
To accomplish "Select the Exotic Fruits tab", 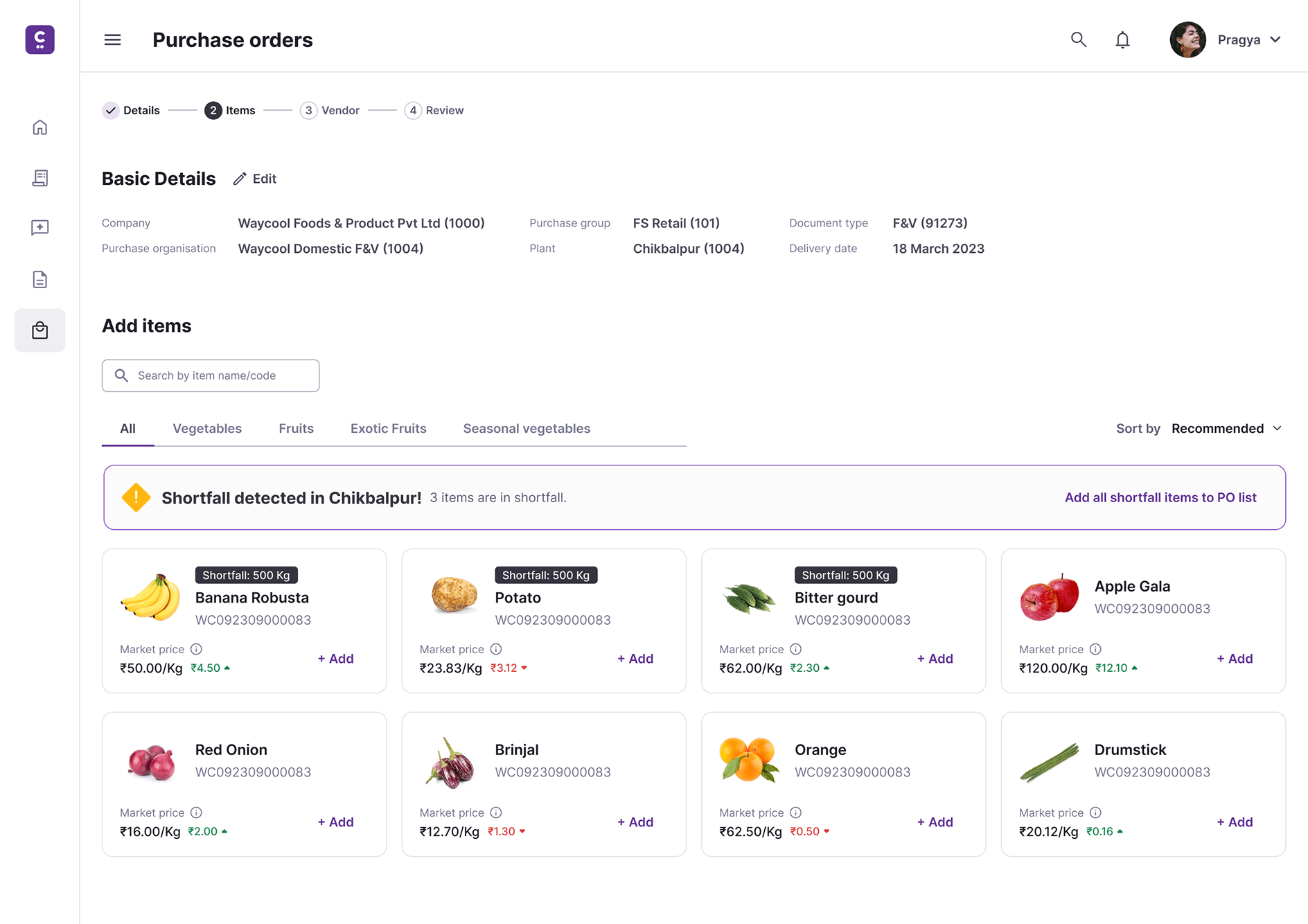I will click(x=388, y=429).
